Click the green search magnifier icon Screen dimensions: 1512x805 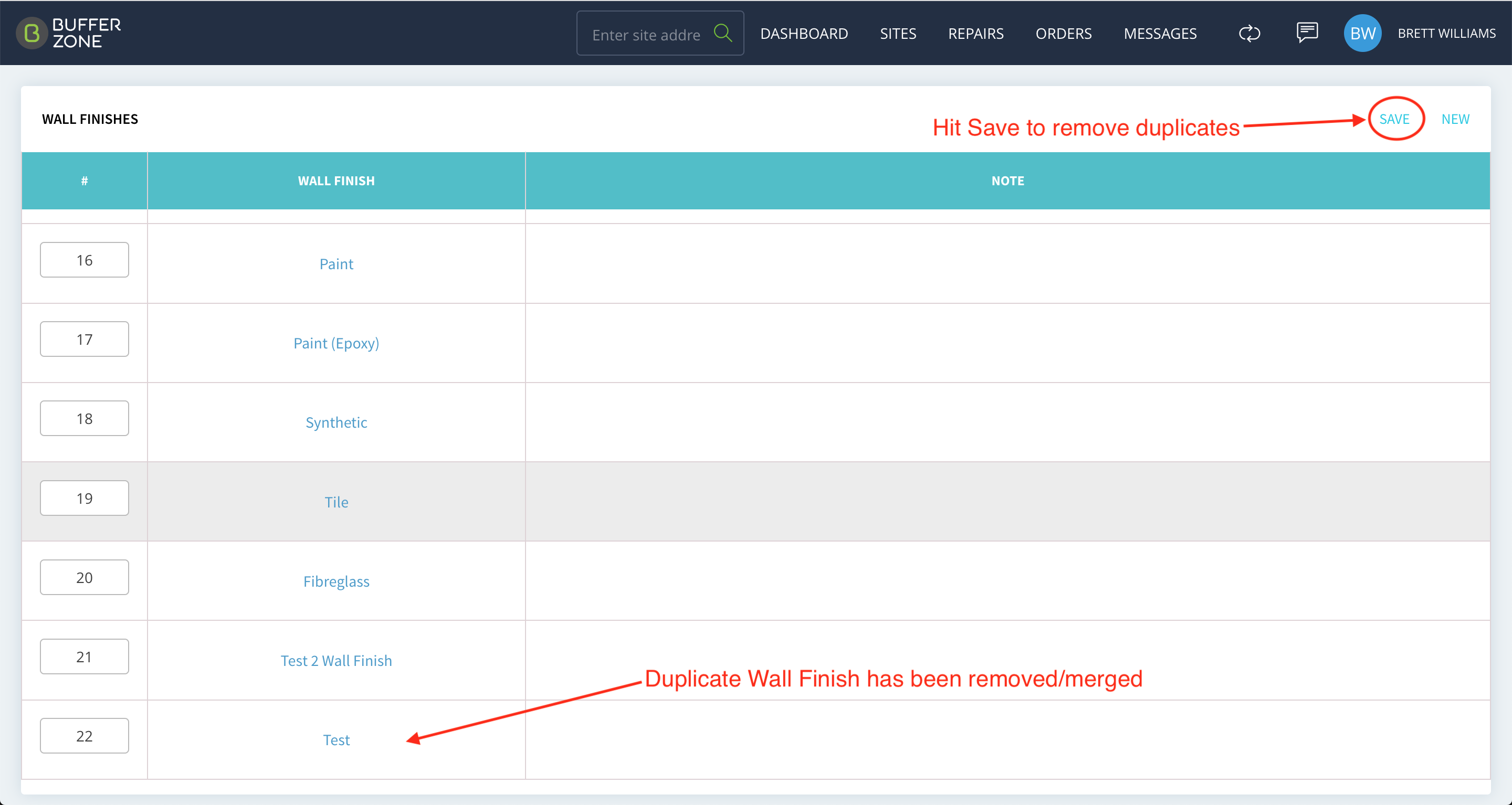722,33
